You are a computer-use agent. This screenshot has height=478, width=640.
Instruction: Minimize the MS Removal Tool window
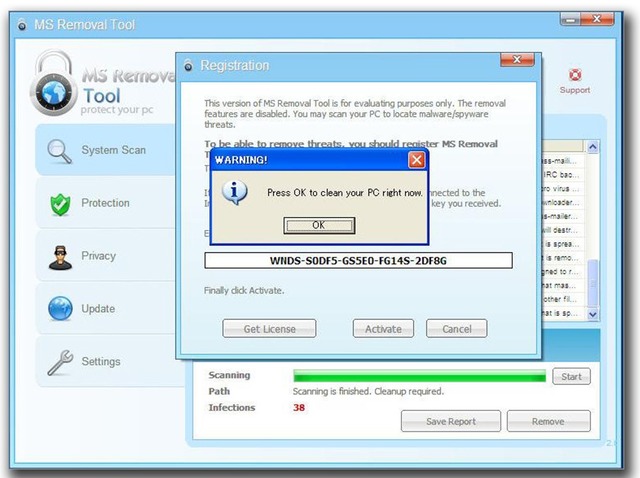(571, 20)
